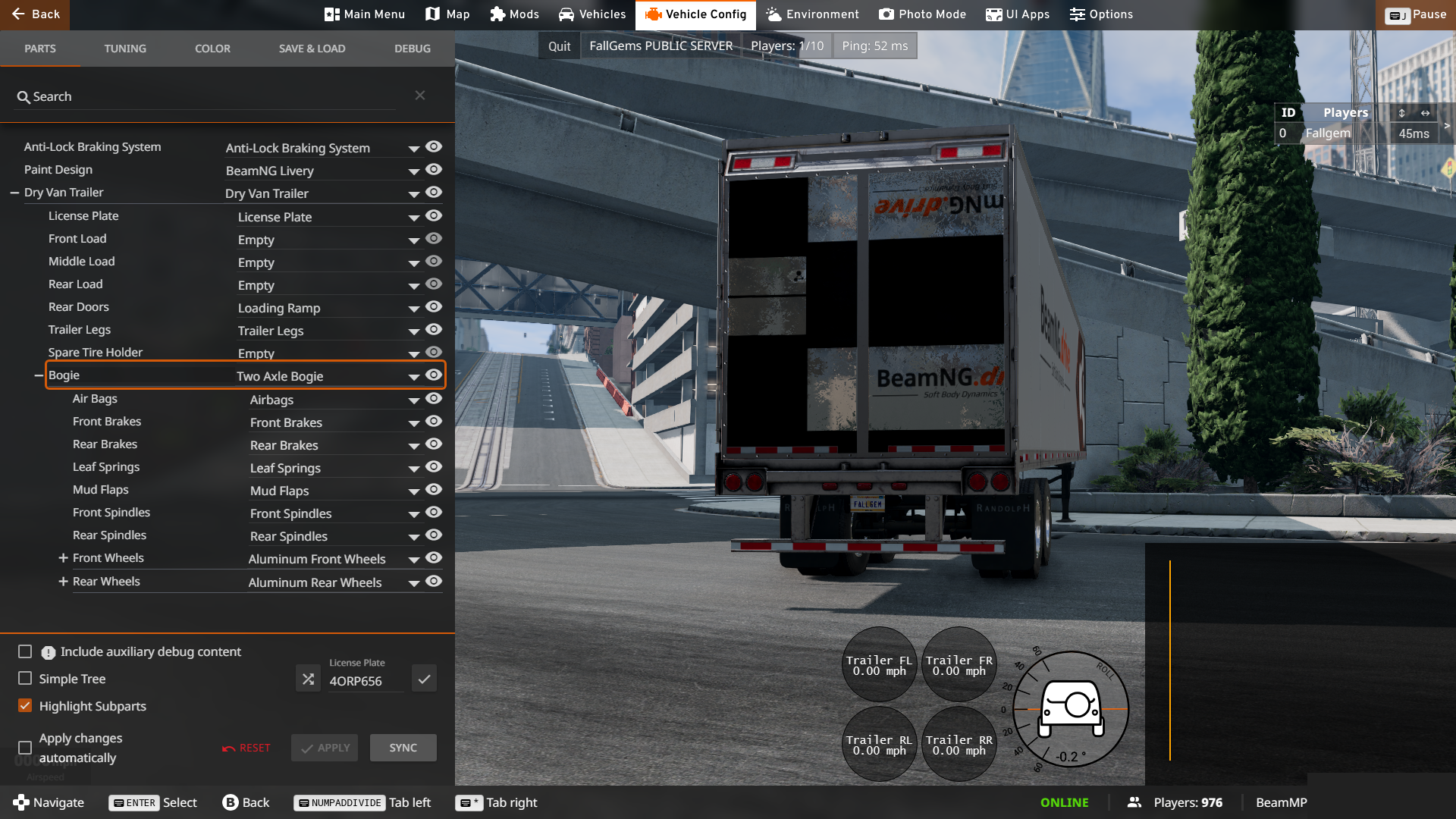The height and width of the screenshot is (819, 1456).
Task: Randomize the license plate with shuffle icon
Action: tap(308, 679)
